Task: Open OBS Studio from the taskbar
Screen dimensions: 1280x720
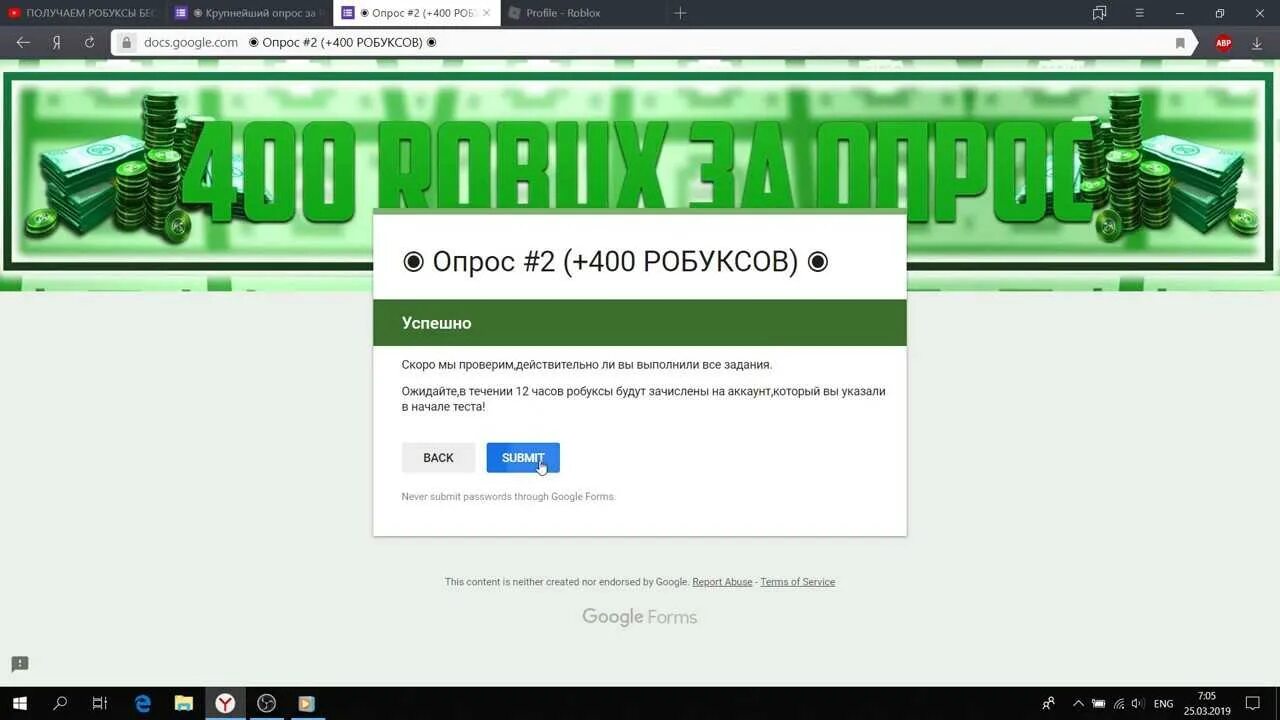Action: [266, 703]
